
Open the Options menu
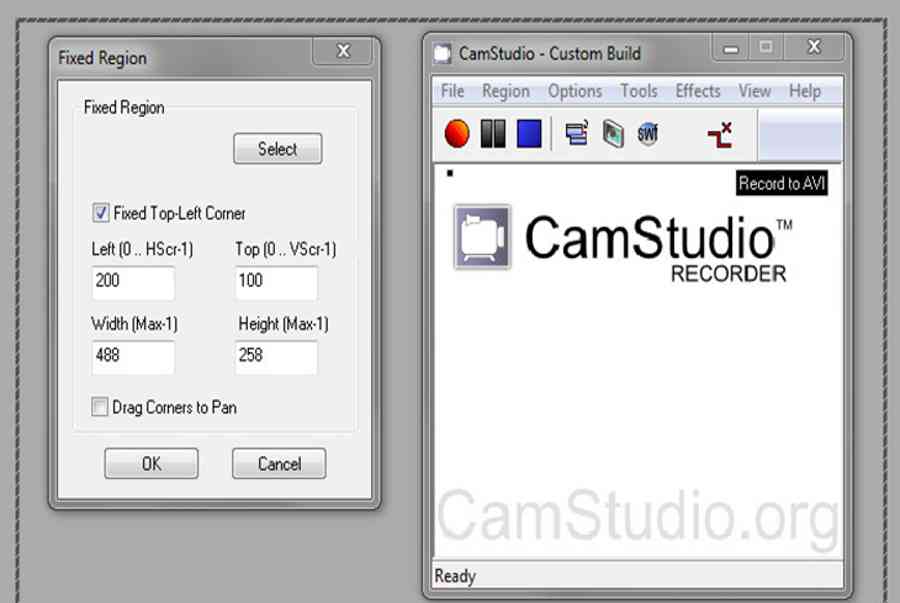pyautogui.click(x=575, y=91)
